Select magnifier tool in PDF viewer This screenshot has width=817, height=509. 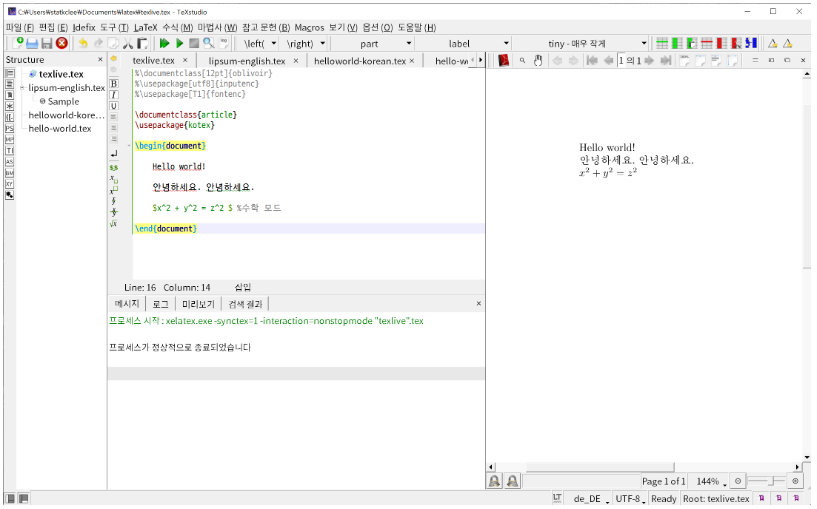tap(522, 60)
